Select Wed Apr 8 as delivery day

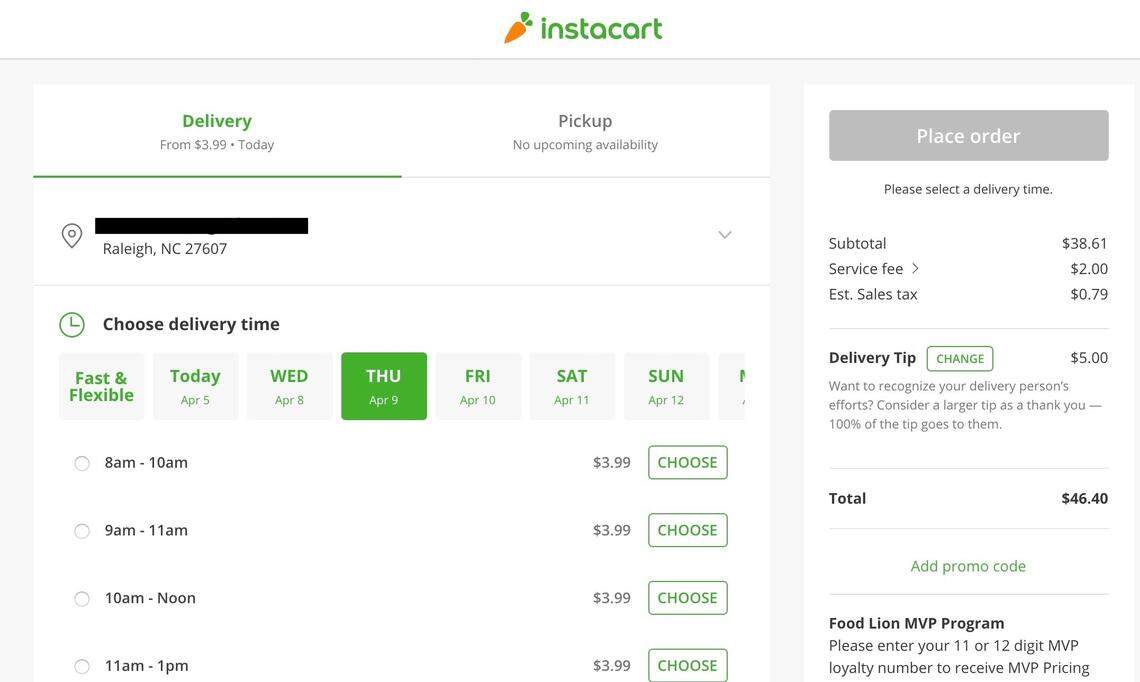point(289,386)
